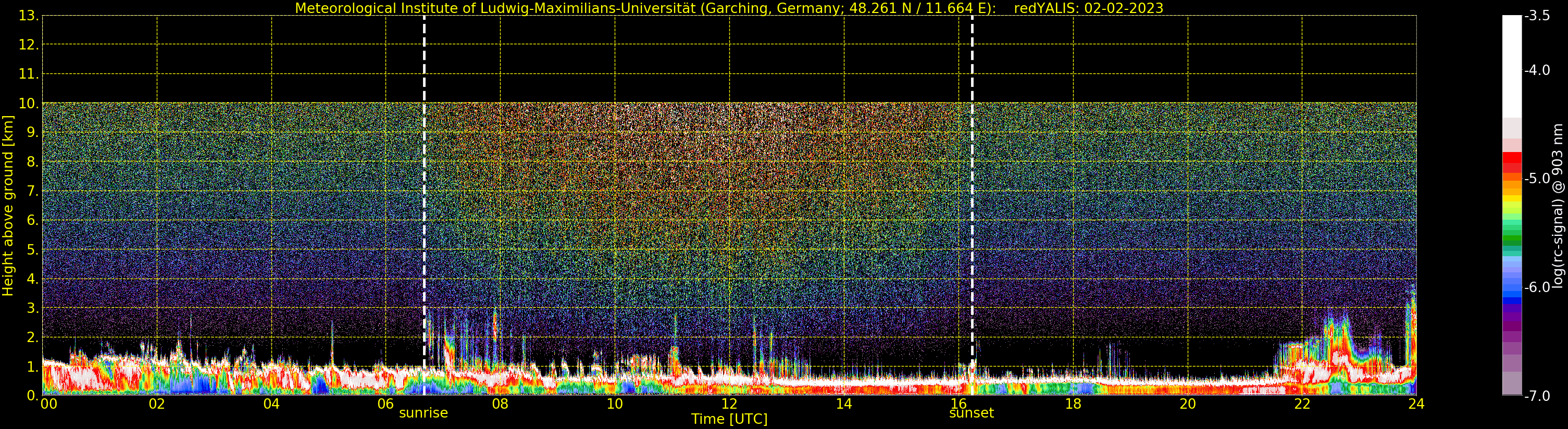The image size is (1568, 429).
Task: Click the "sunrise" label below the plot
Action: (x=423, y=413)
